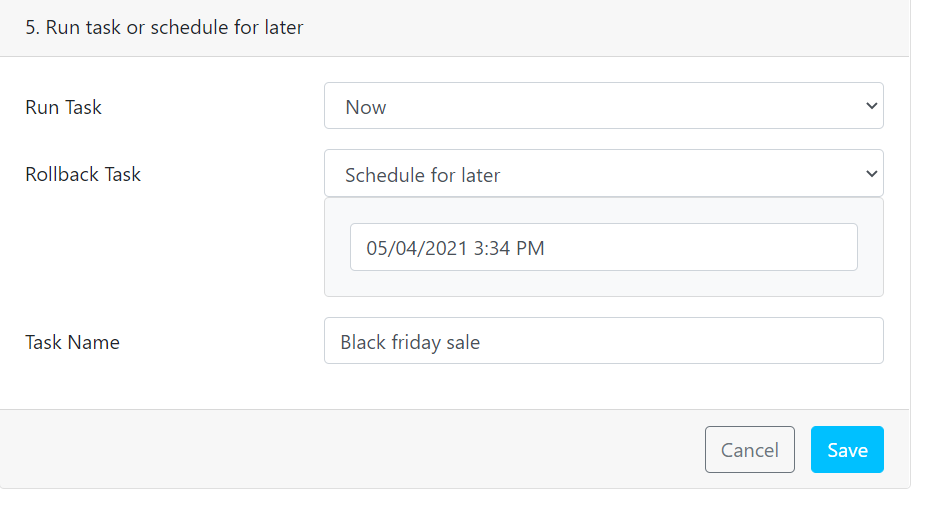Viewport: 929px width, 506px height.
Task: Click the "Black friday sale" text
Action: click(x=410, y=342)
